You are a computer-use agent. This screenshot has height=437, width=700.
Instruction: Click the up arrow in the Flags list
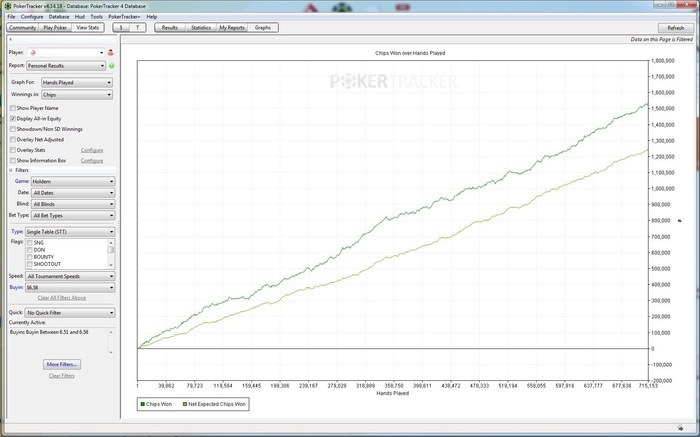click(x=111, y=242)
